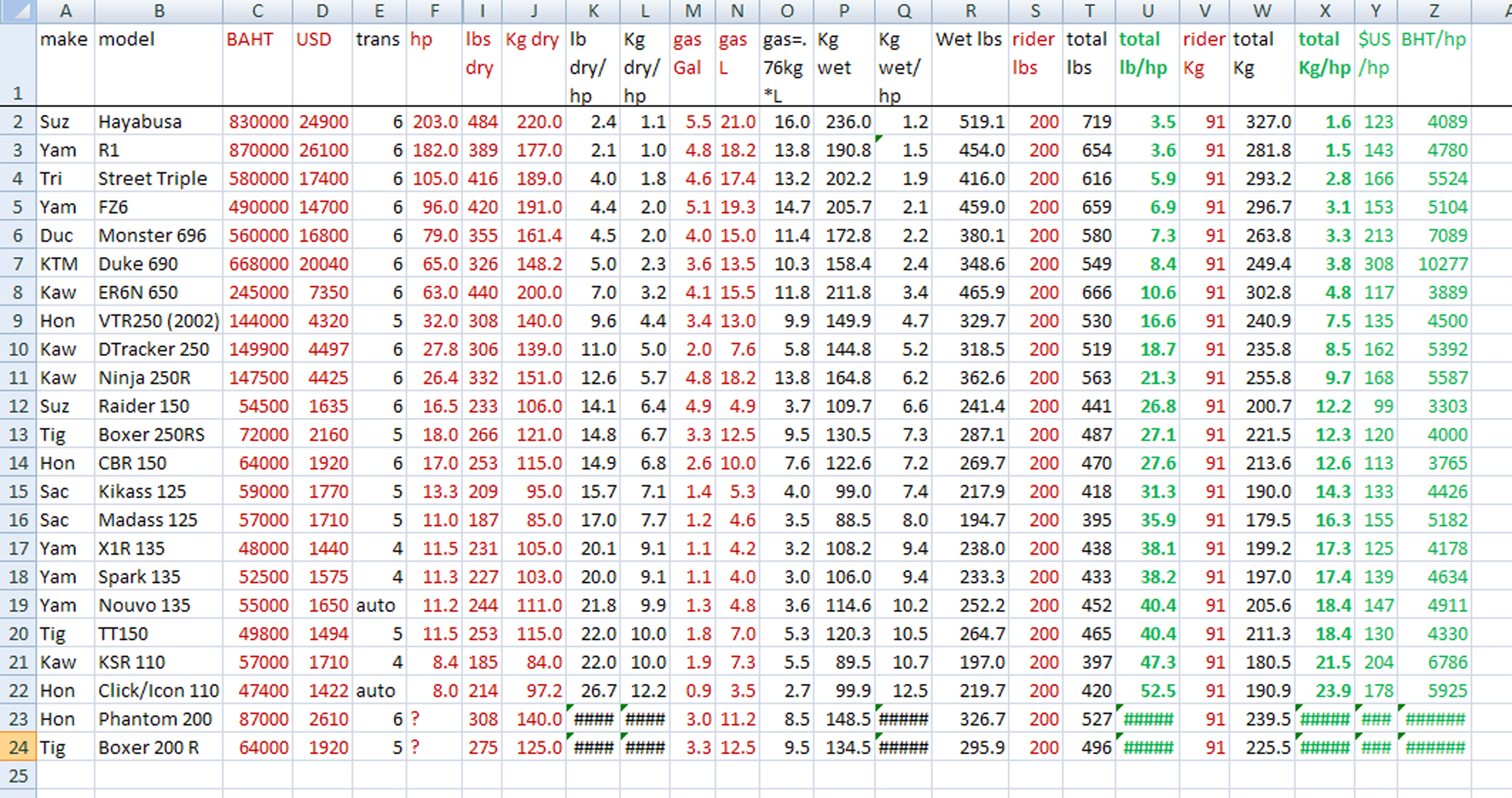Click the empty cell A25
Viewport: 1512px width, 798px height.
click(65, 775)
